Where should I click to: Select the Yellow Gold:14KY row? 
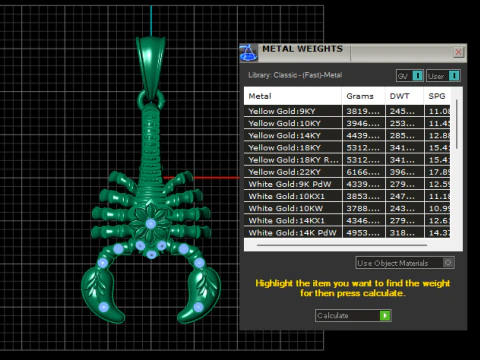[x=347, y=135]
